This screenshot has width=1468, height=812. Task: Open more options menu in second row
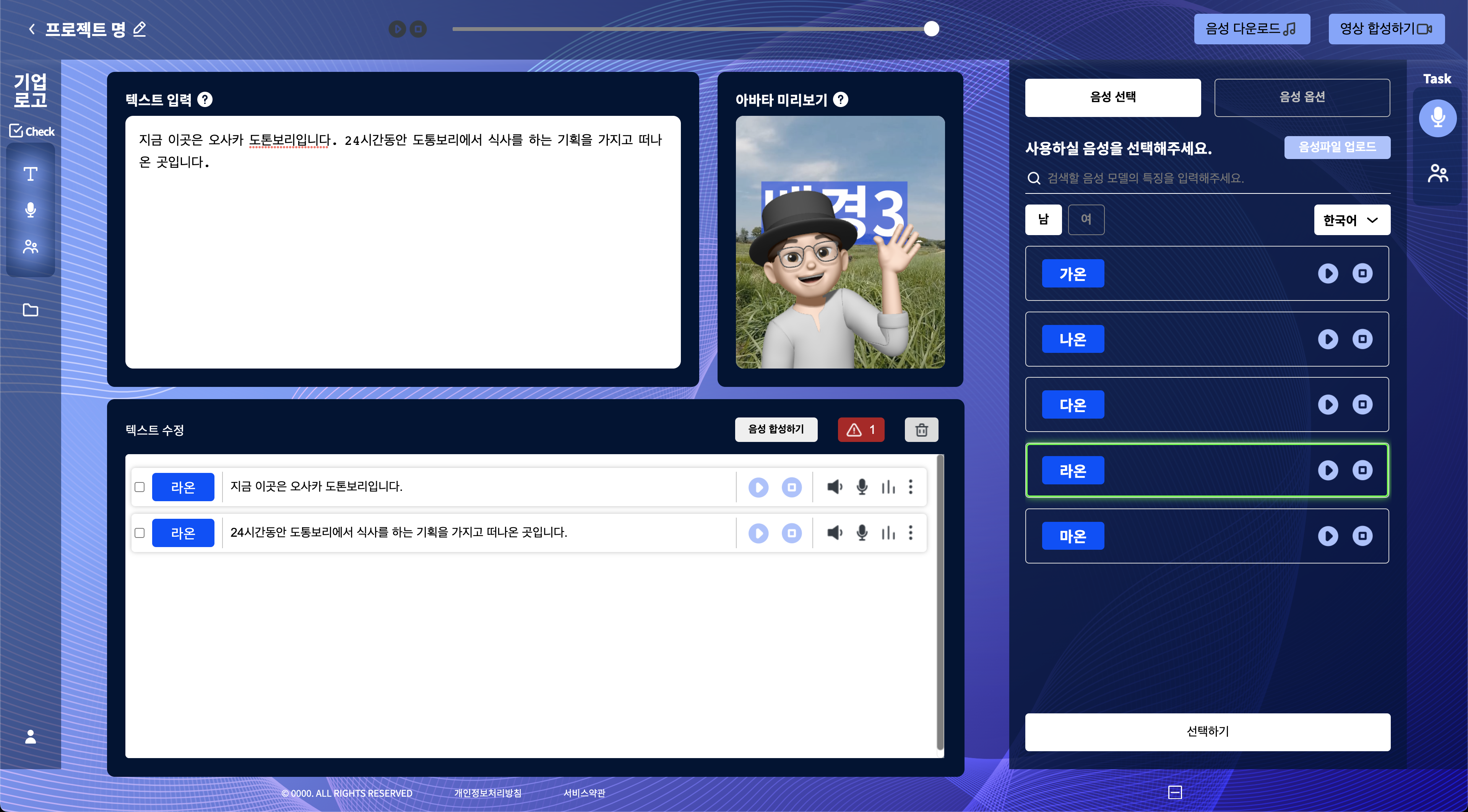point(911,532)
